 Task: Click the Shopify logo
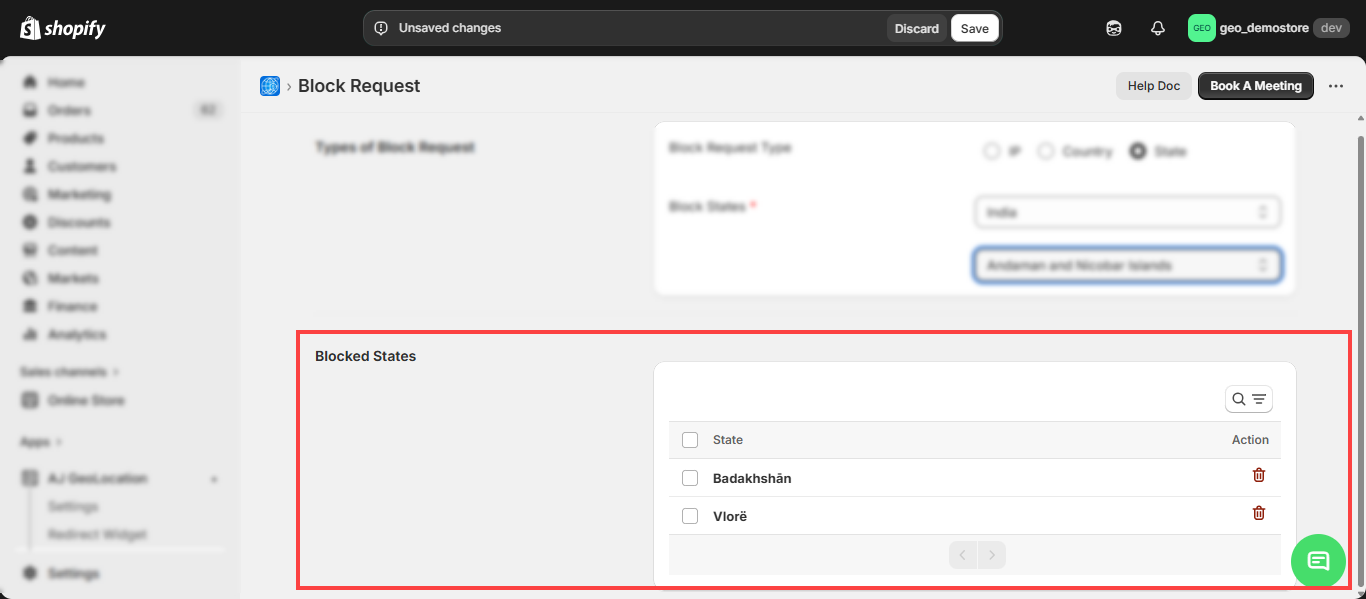click(62, 28)
